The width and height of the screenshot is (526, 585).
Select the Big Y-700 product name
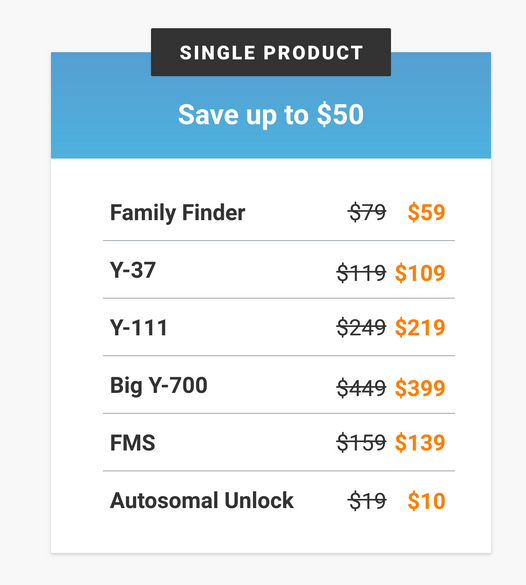(159, 386)
